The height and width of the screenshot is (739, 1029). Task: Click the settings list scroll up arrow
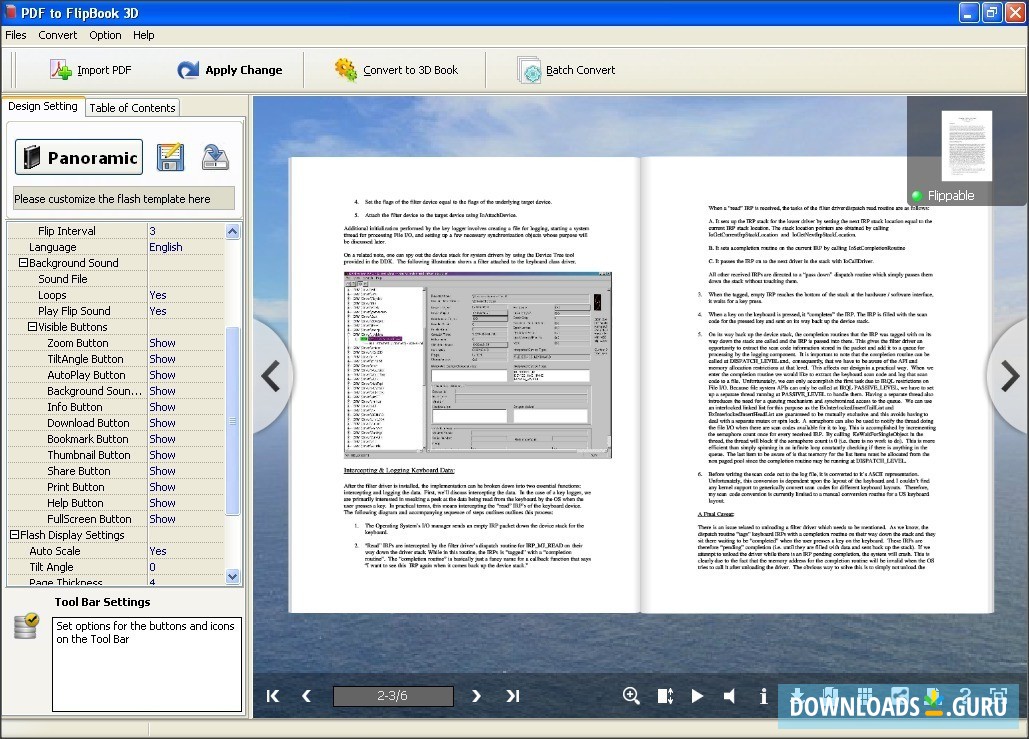click(232, 231)
